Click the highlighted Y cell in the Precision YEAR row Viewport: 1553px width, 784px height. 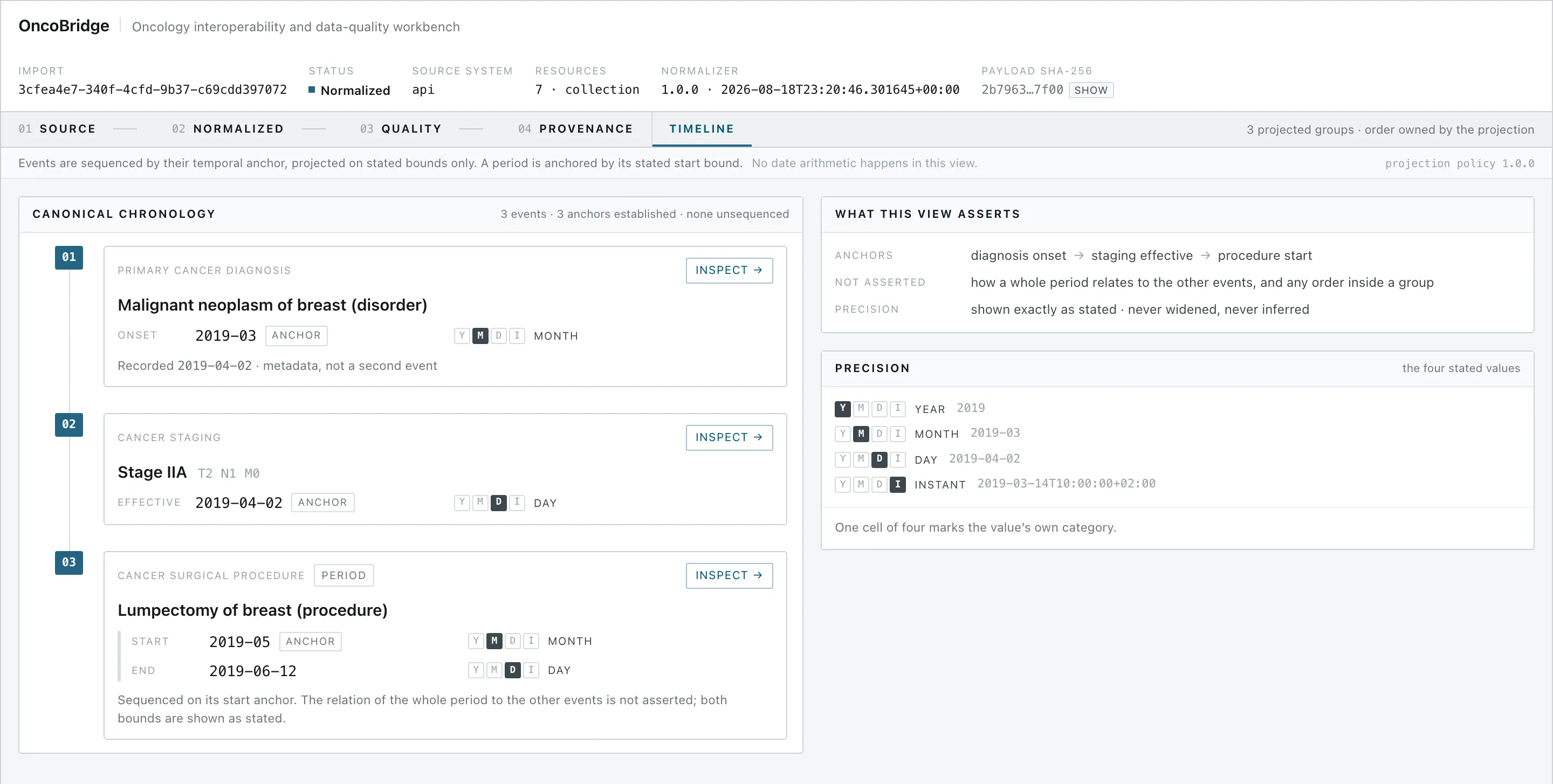click(842, 409)
